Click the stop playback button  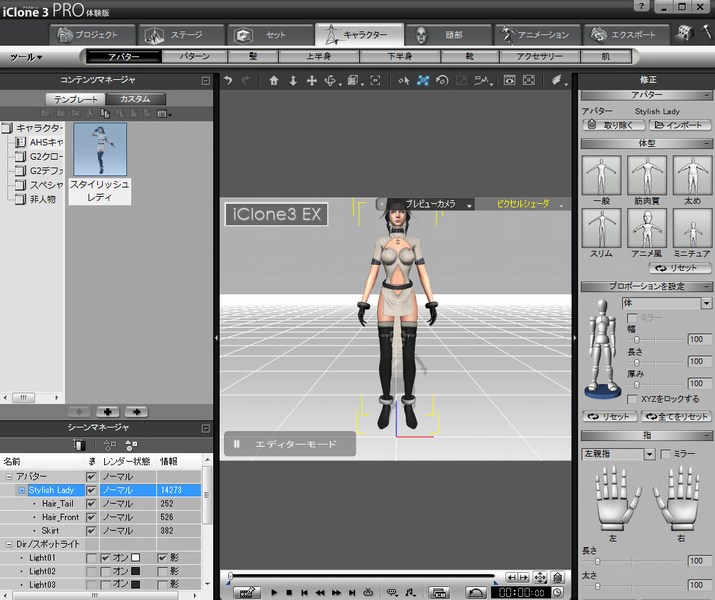(289, 592)
